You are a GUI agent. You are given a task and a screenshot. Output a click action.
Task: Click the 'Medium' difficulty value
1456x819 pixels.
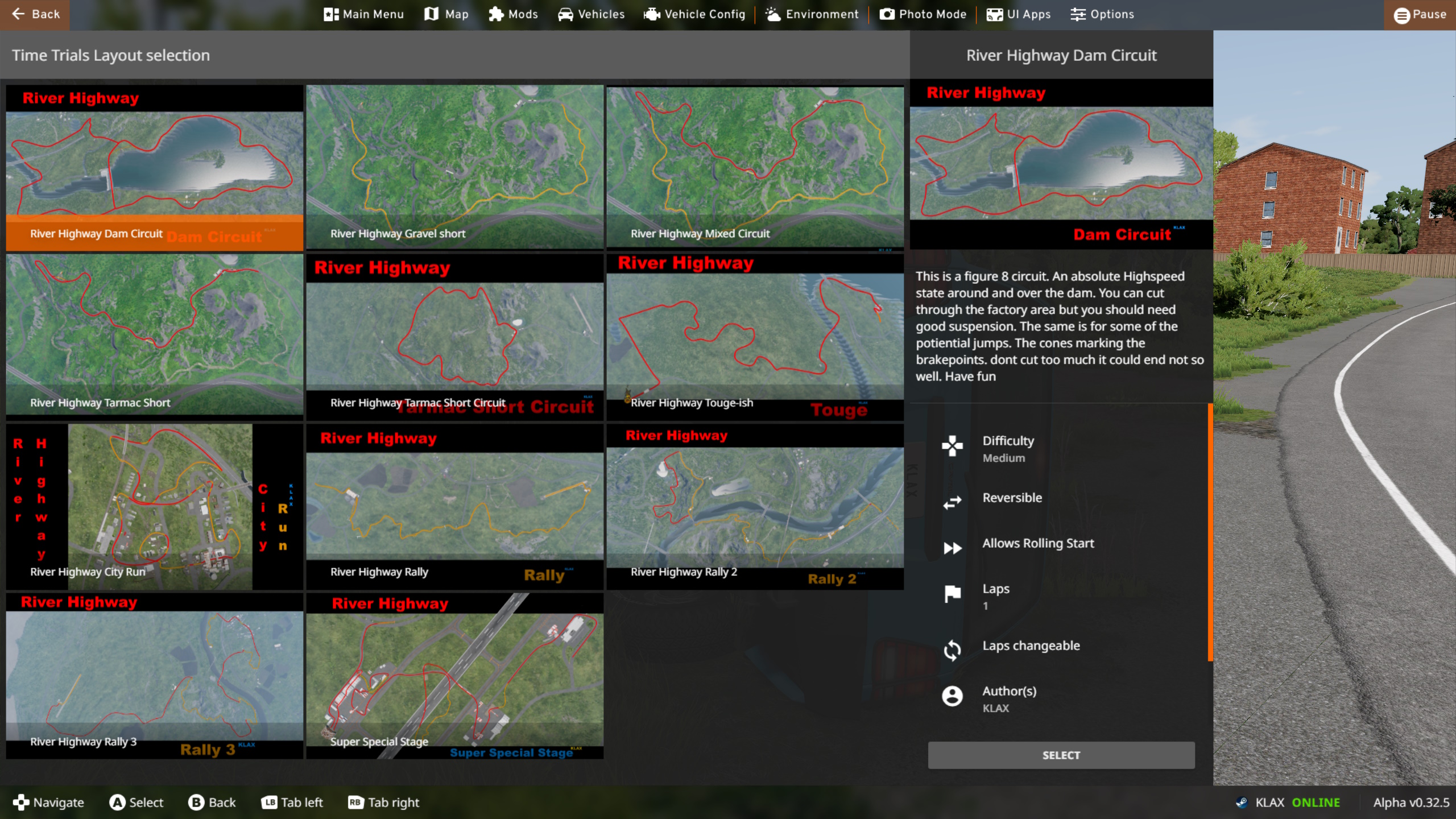point(1004,458)
